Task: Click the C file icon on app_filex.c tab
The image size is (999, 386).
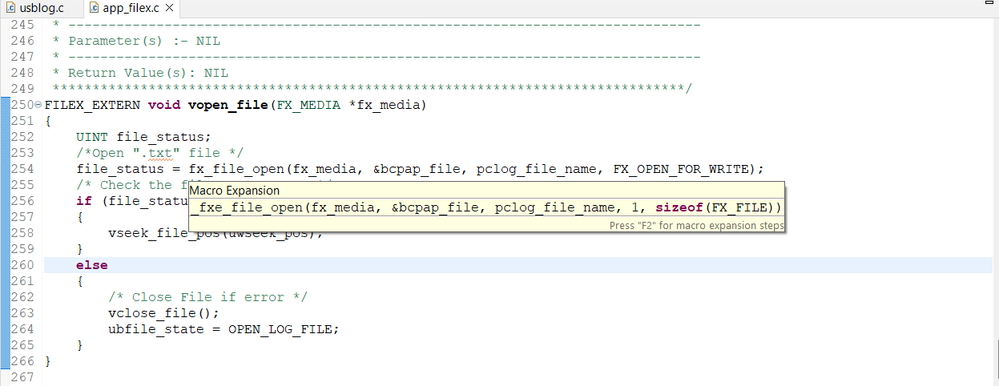Action: click(x=95, y=9)
